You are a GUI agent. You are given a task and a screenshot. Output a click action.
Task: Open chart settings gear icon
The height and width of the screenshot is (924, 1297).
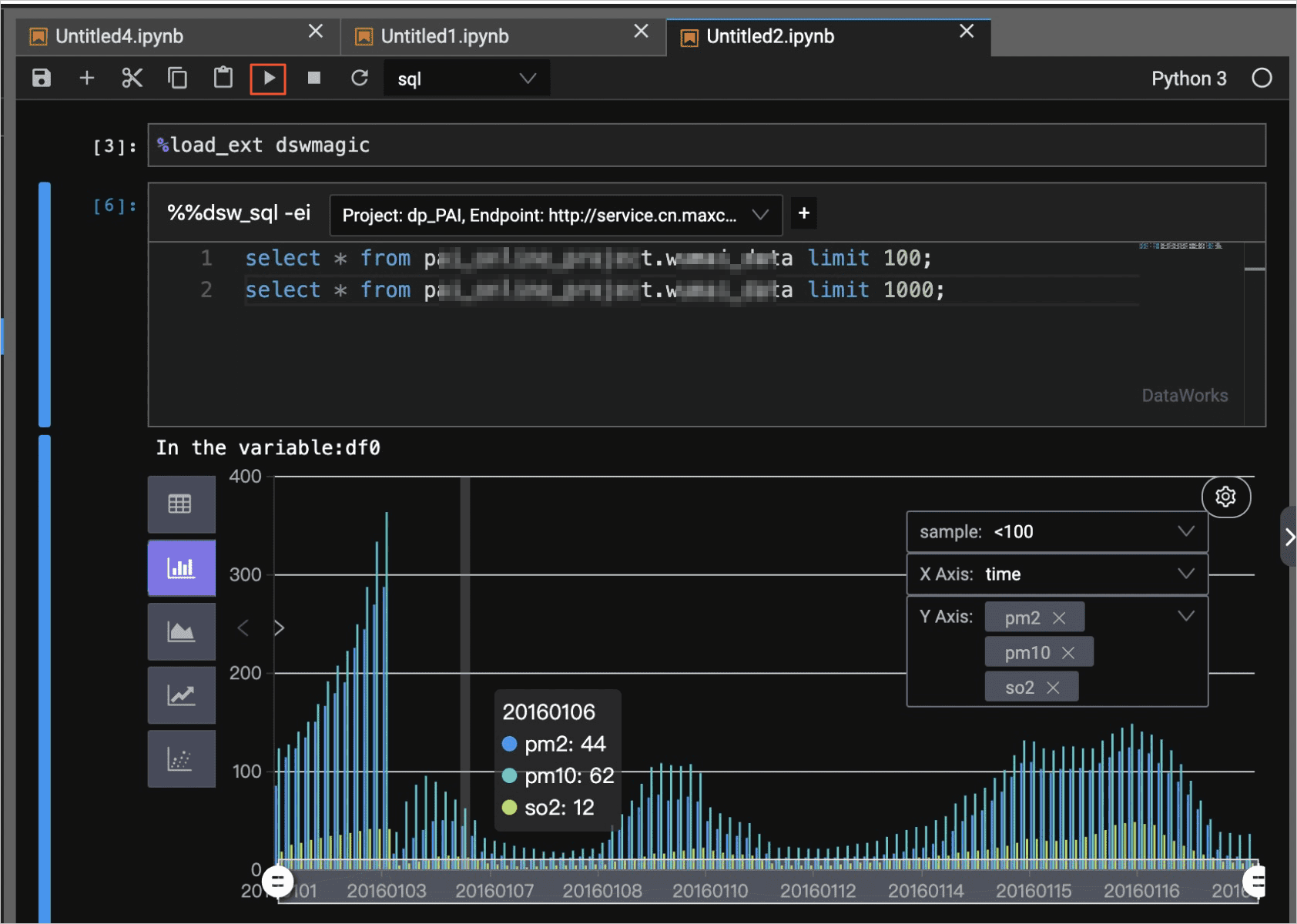click(x=1225, y=497)
